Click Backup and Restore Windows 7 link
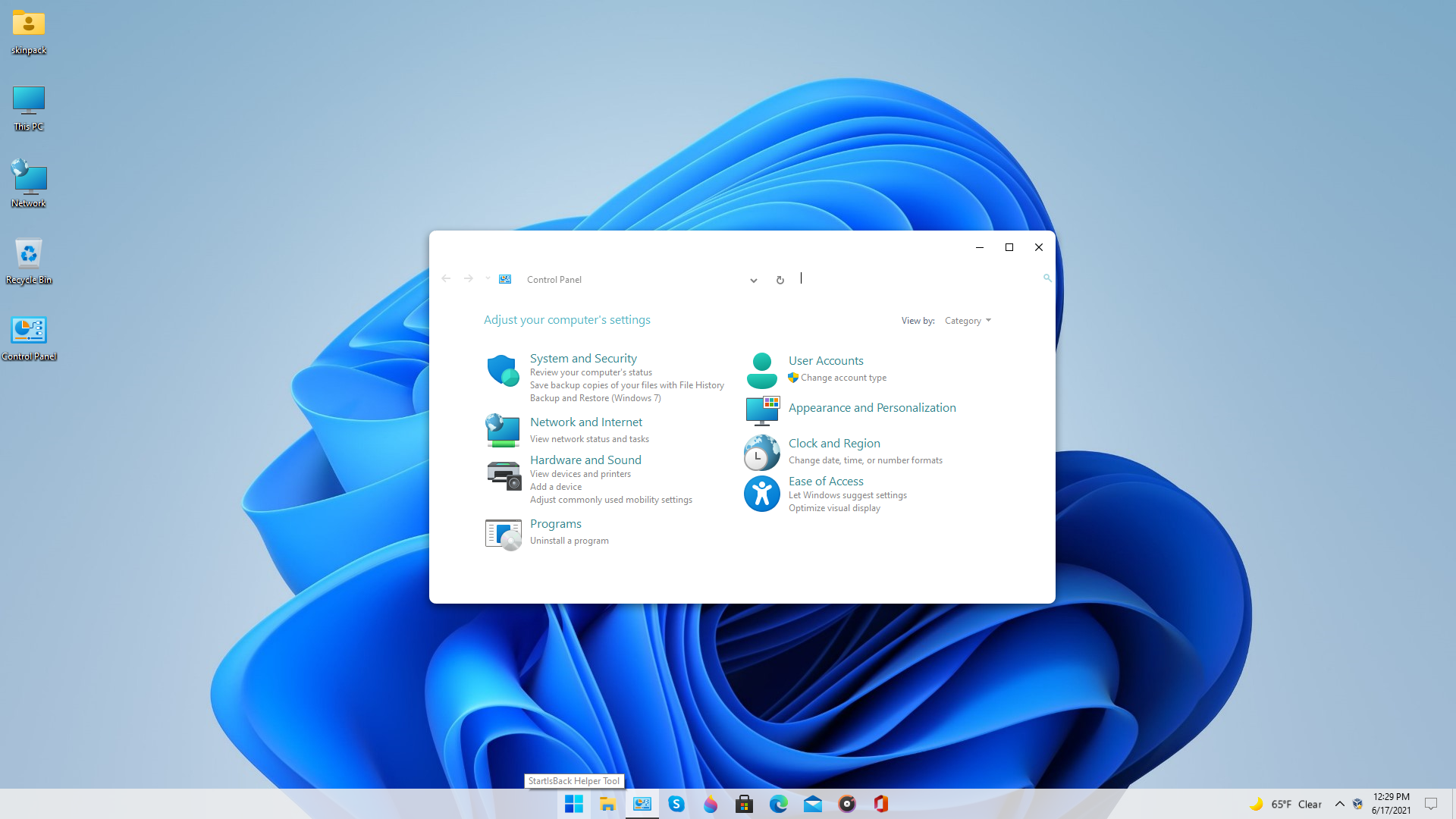The width and height of the screenshot is (1456, 819). coord(595,398)
